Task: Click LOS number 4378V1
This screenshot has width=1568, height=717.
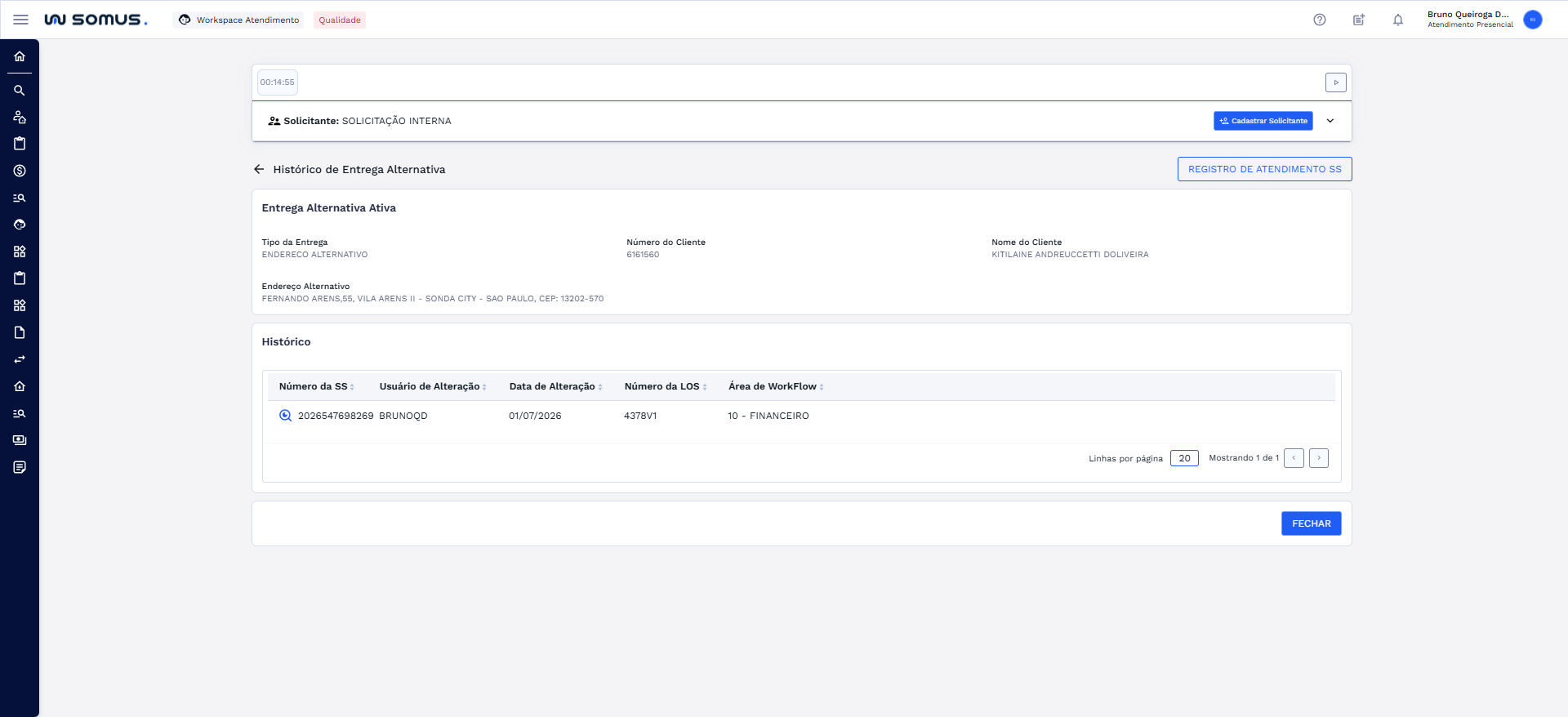Action: coord(640,416)
